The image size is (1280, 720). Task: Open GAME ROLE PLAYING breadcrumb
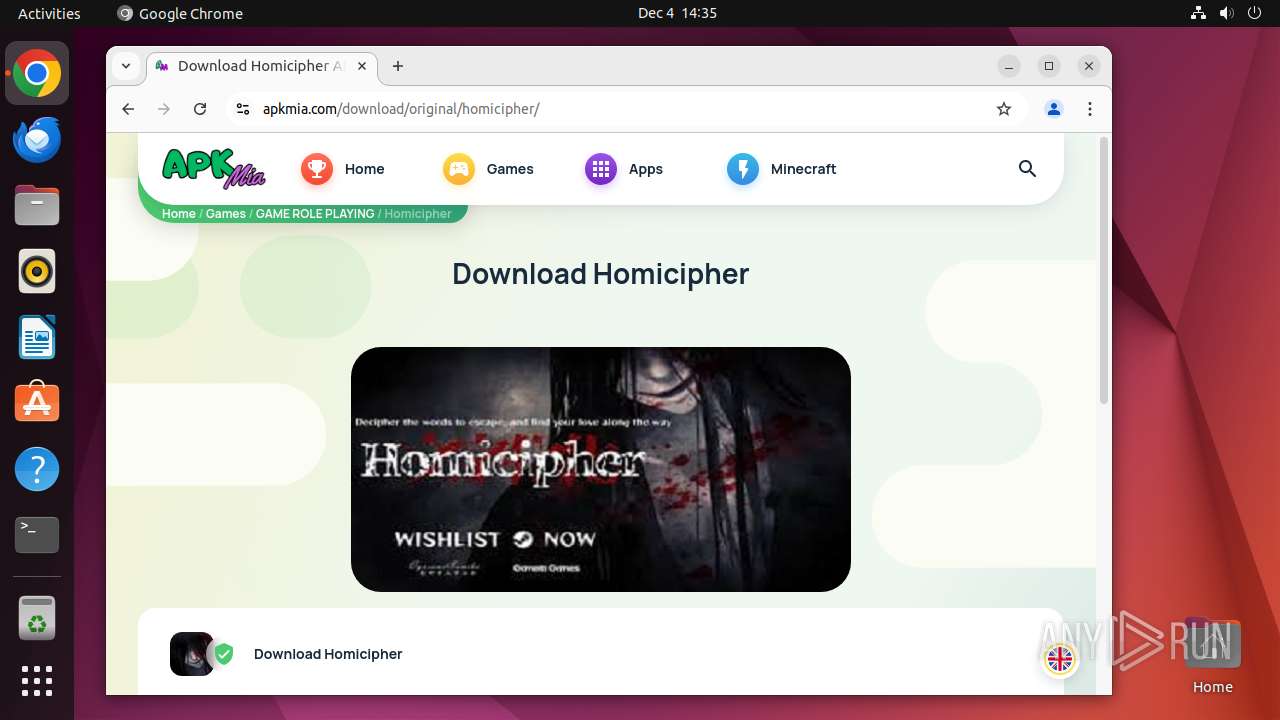click(x=315, y=214)
